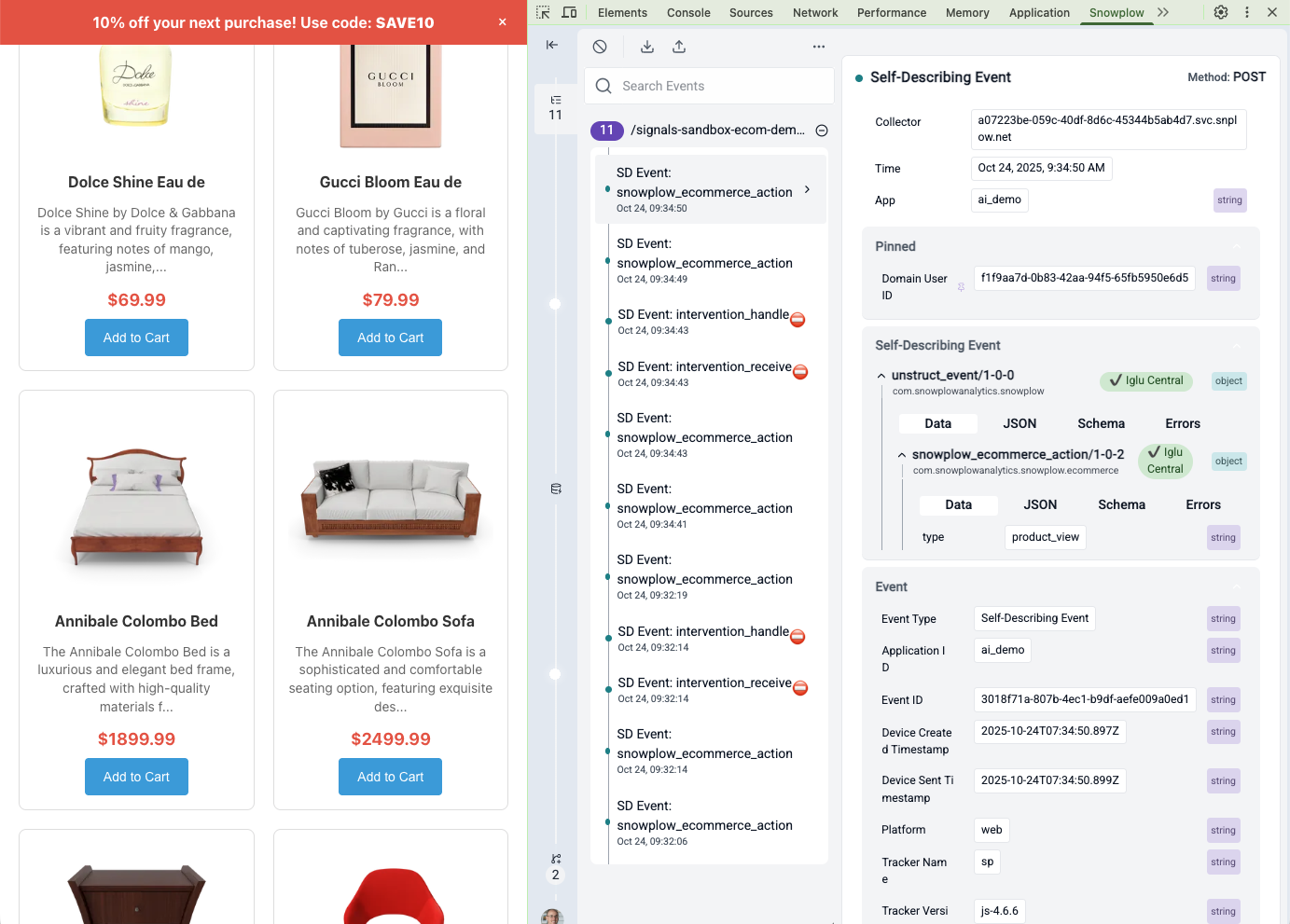Click the import (download) events icon
Image resolution: width=1290 pixels, height=924 pixels.
pos(647,47)
